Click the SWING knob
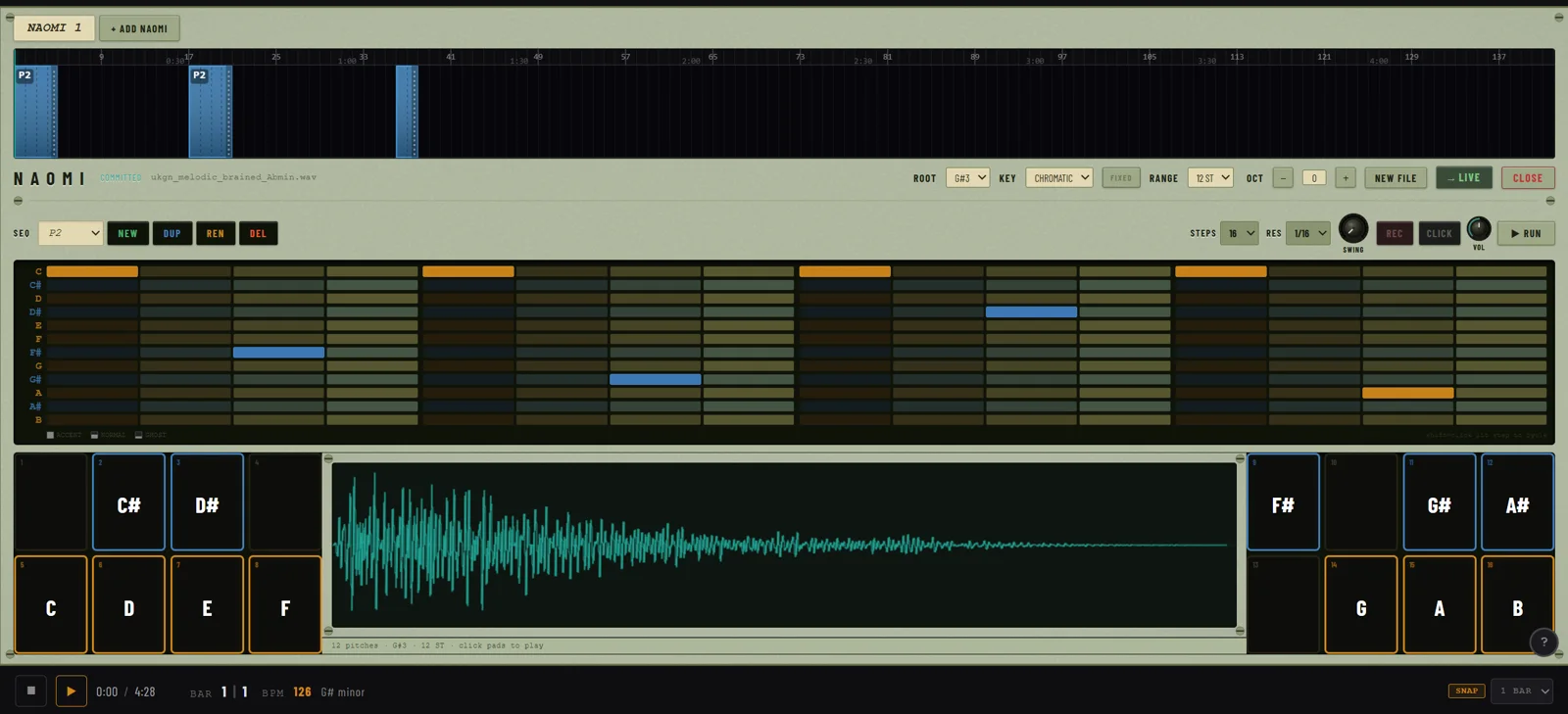The height and width of the screenshot is (714, 1568). 1352,228
